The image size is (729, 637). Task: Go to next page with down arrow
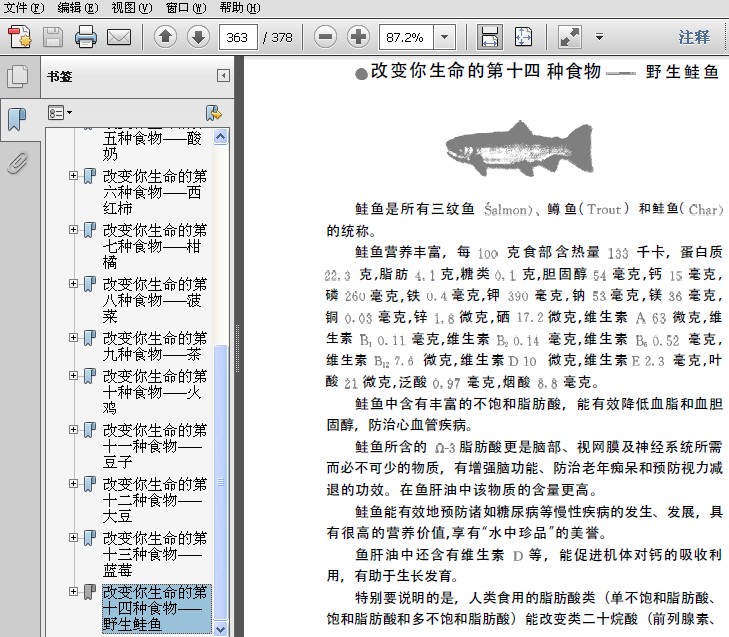pyautogui.click(x=198, y=38)
